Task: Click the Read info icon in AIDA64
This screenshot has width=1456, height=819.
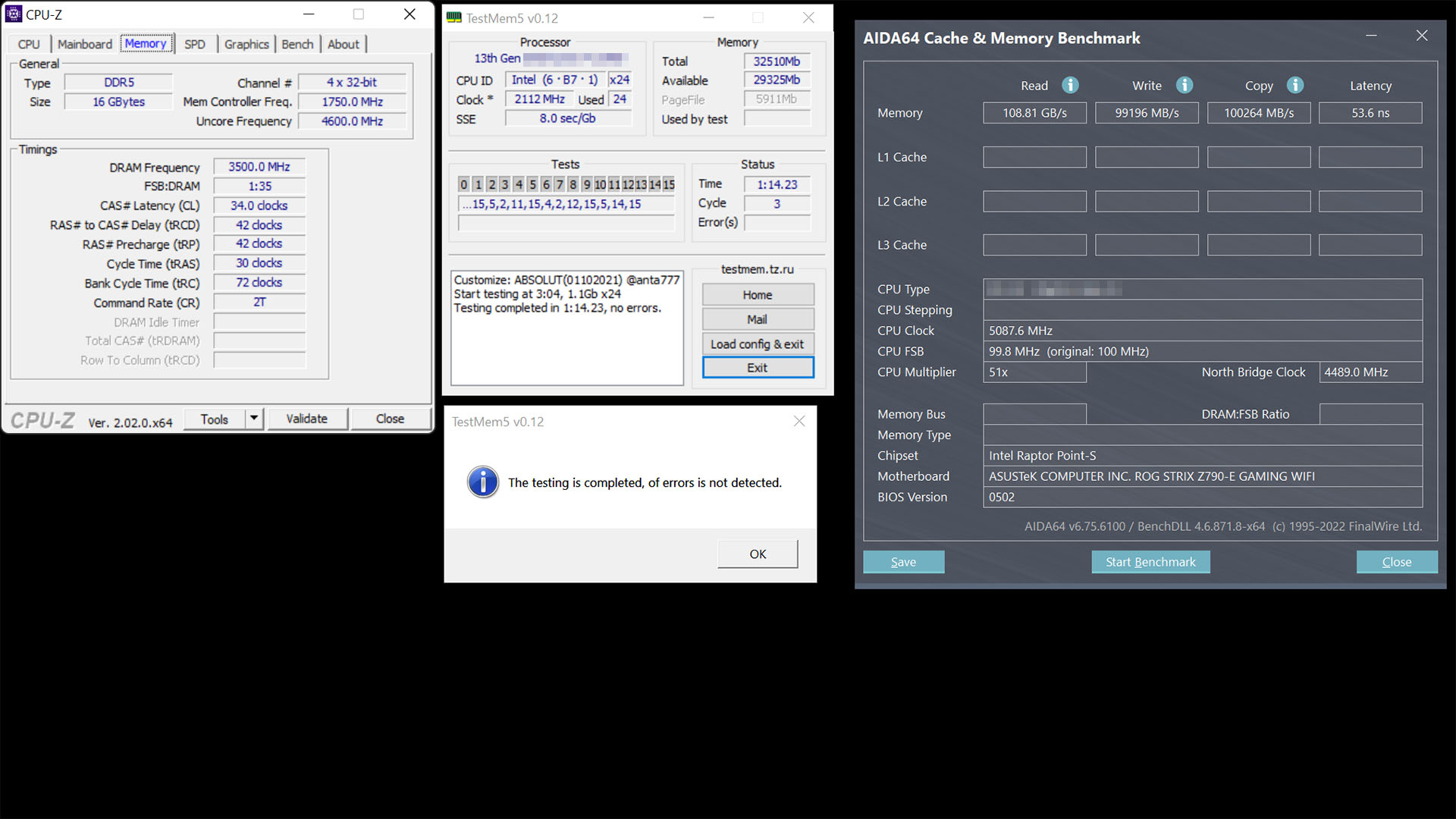Action: coord(1070,85)
